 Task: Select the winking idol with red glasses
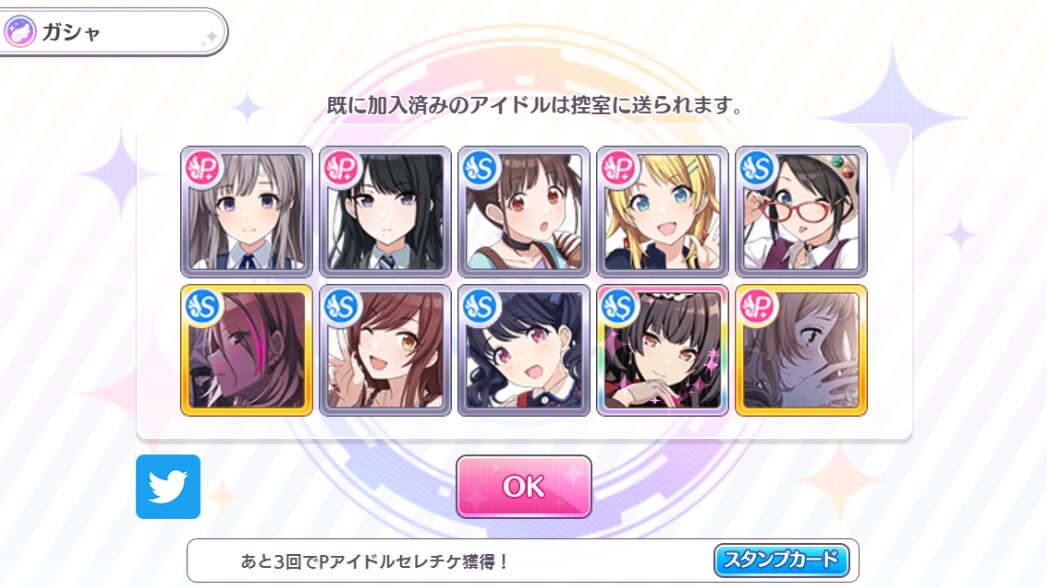pos(801,212)
